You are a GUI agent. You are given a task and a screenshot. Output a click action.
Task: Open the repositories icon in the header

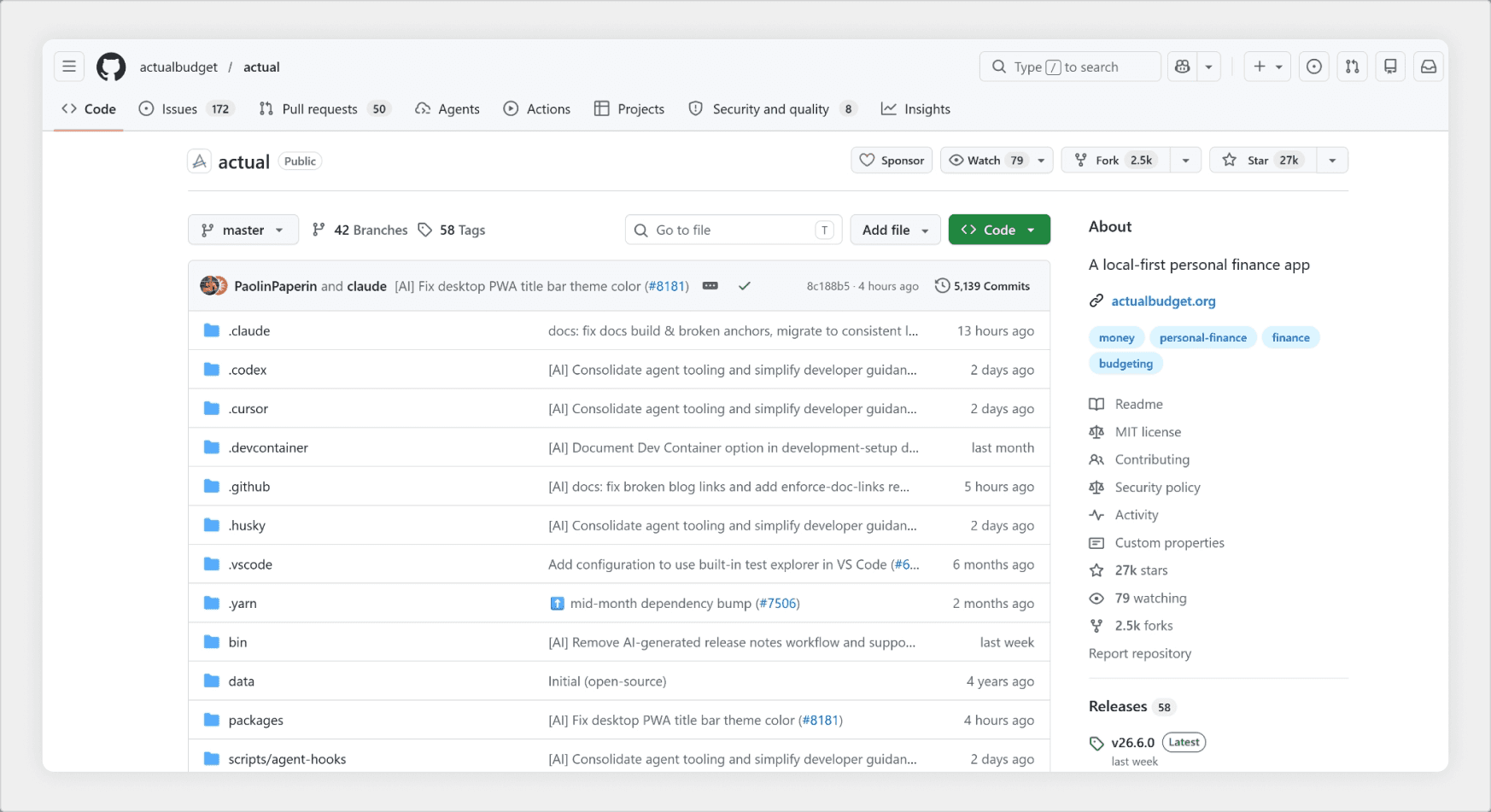pos(1391,67)
